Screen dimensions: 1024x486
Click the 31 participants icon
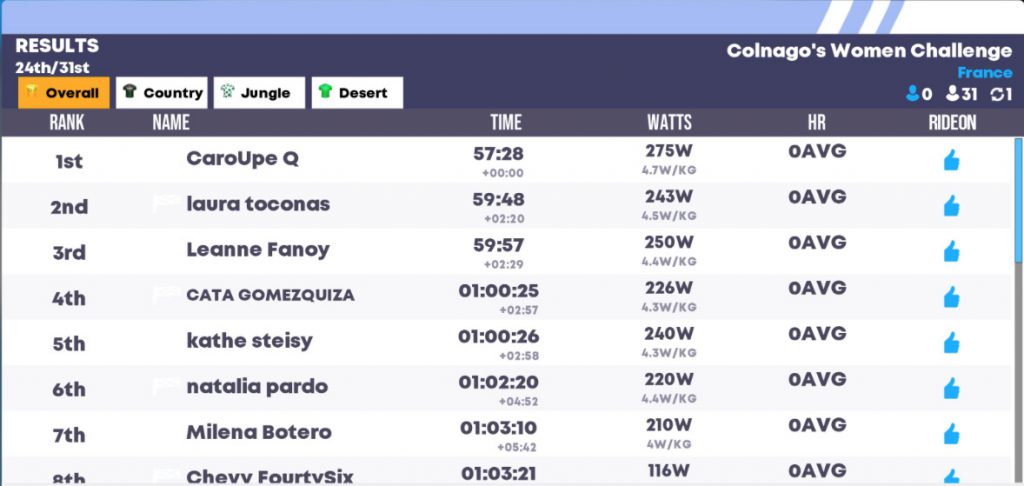[x=953, y=95]
